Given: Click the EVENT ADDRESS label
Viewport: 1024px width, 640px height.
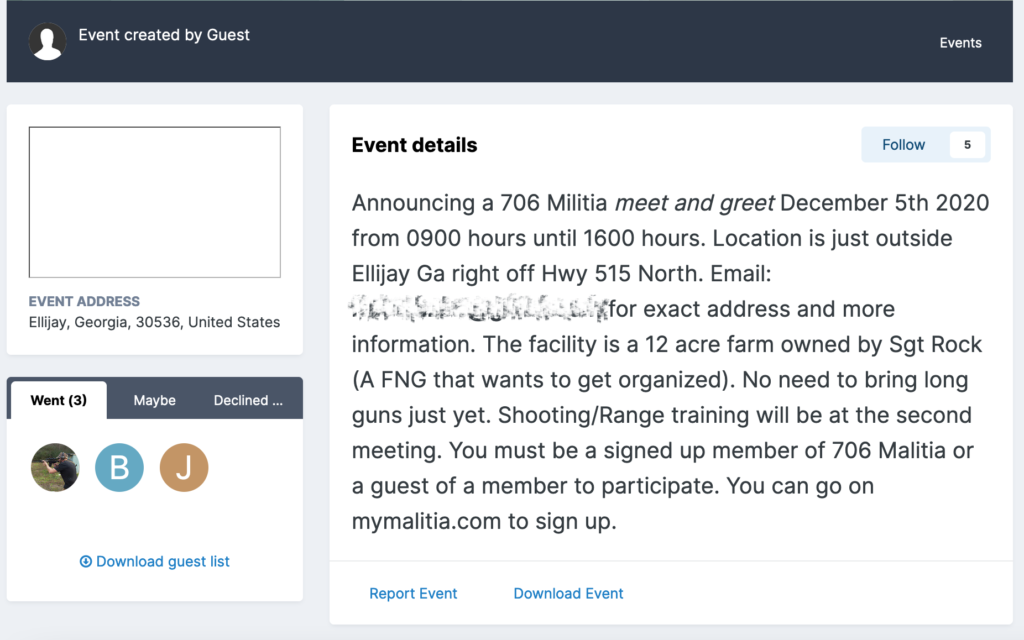Looking at the screenshot, I should tap(84, 302).
